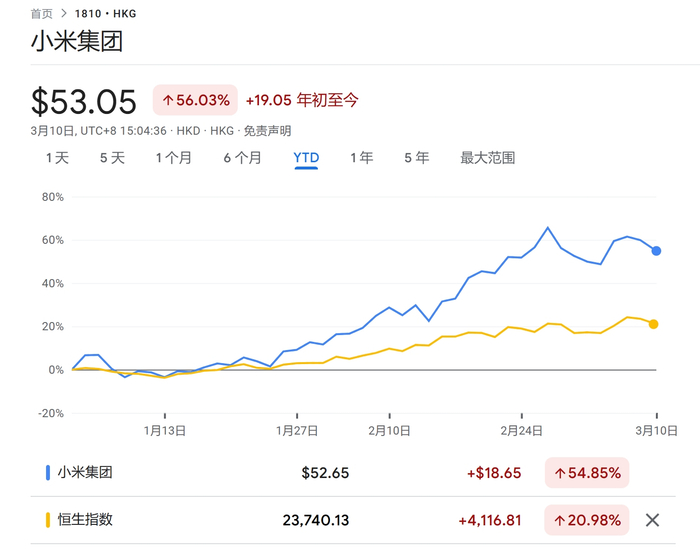
Task: Click the yellow 恒生指数 legend color bar
Action: click(47, 519)
